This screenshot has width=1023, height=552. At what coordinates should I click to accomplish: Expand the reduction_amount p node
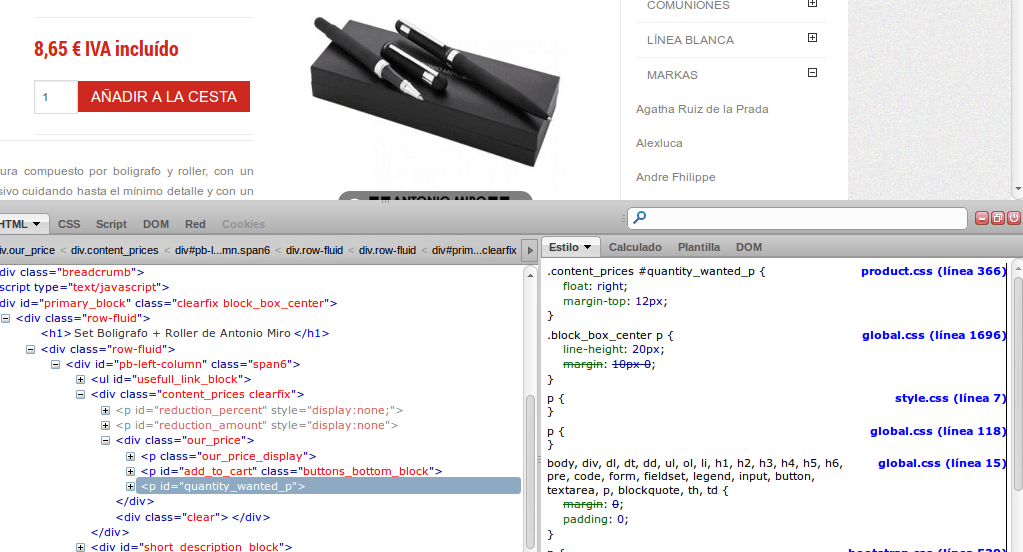[x=105, y=425]
